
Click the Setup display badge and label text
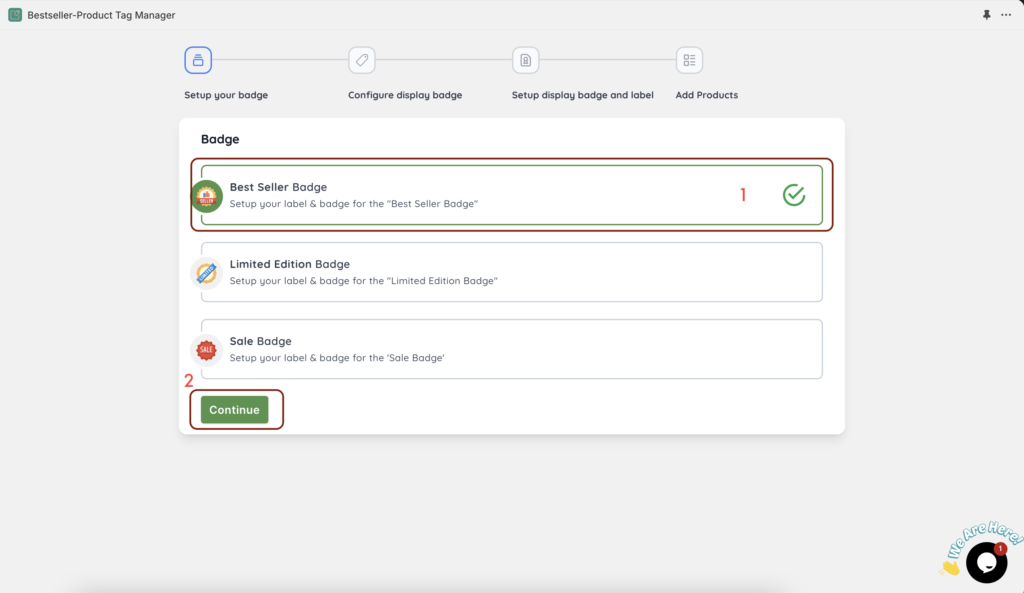coord(583,95)
